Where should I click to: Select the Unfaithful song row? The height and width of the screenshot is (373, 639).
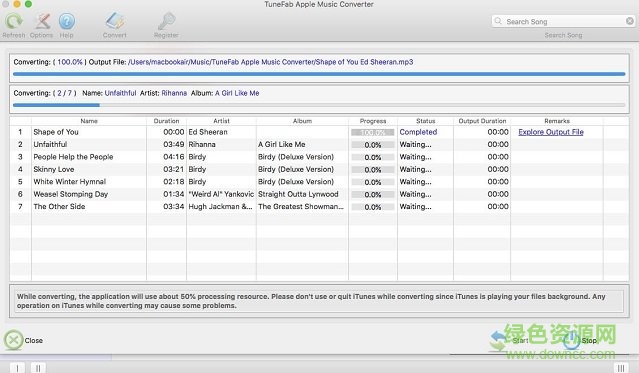click(x=319, y=144)
